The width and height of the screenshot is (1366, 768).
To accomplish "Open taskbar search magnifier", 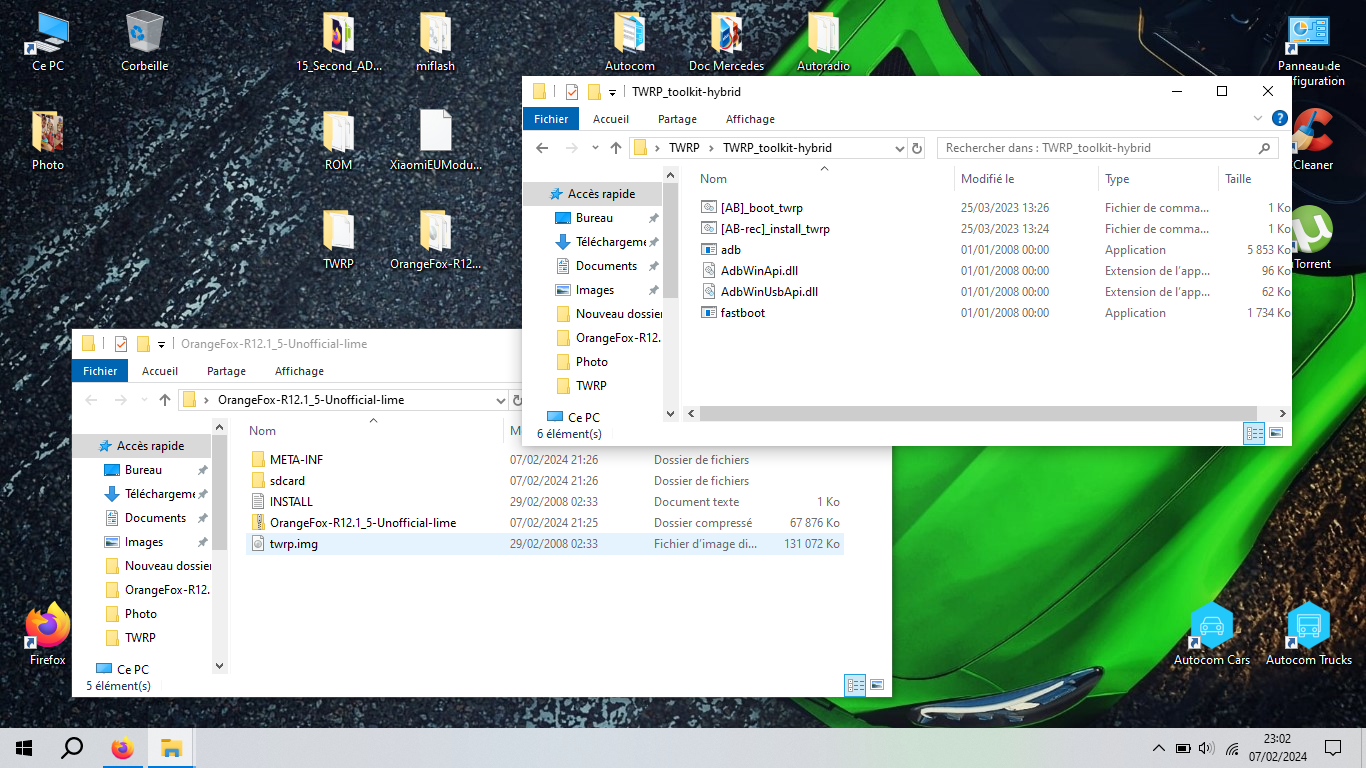I will pyautogui.click(x=72, y=748).
